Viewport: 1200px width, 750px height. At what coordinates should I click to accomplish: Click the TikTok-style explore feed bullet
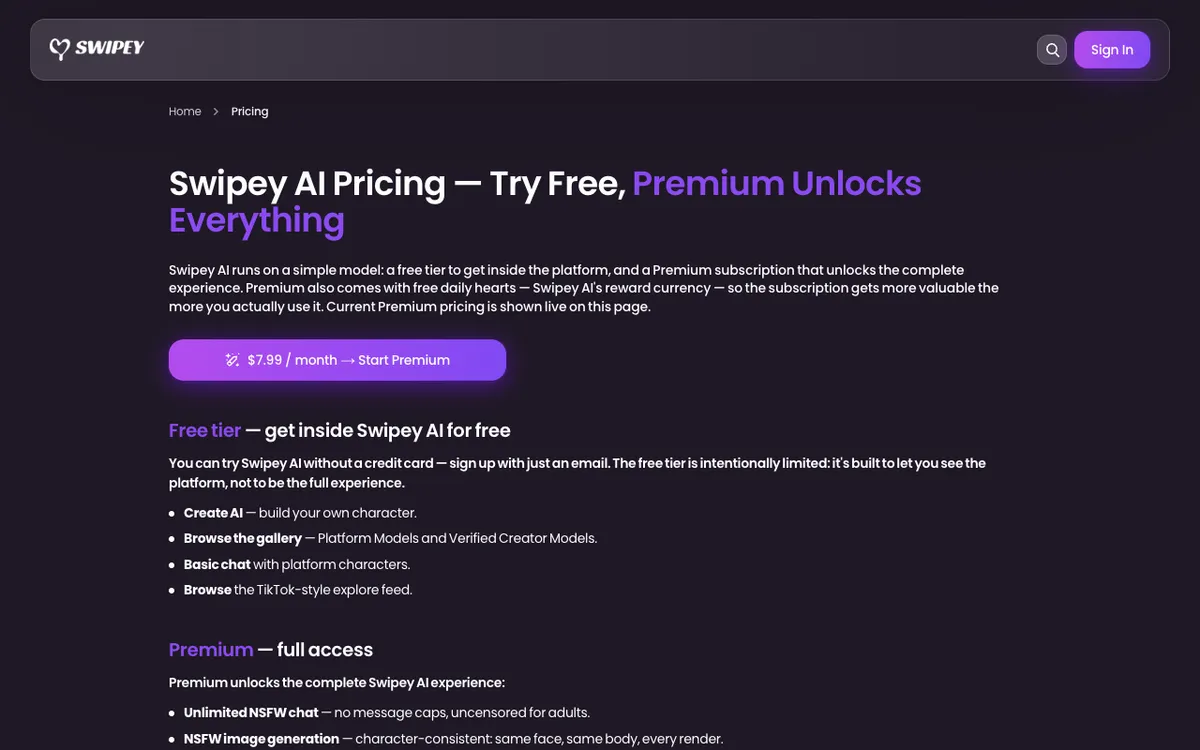298,590
